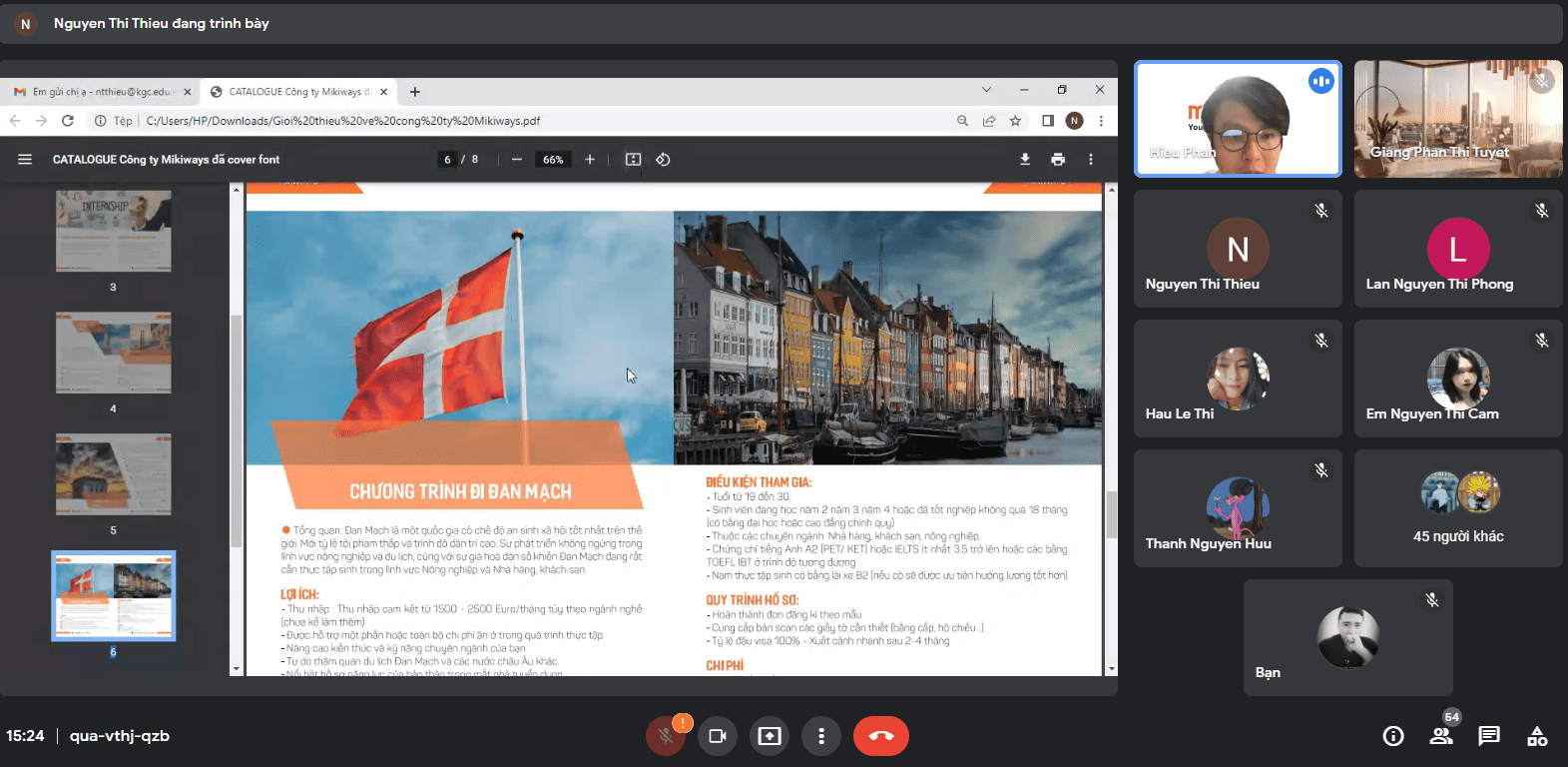Switch to the Gmail tab
Image resolution: width=1568 pixels, height=767 pixels.
pyautogui.click(x=100, y=92)
